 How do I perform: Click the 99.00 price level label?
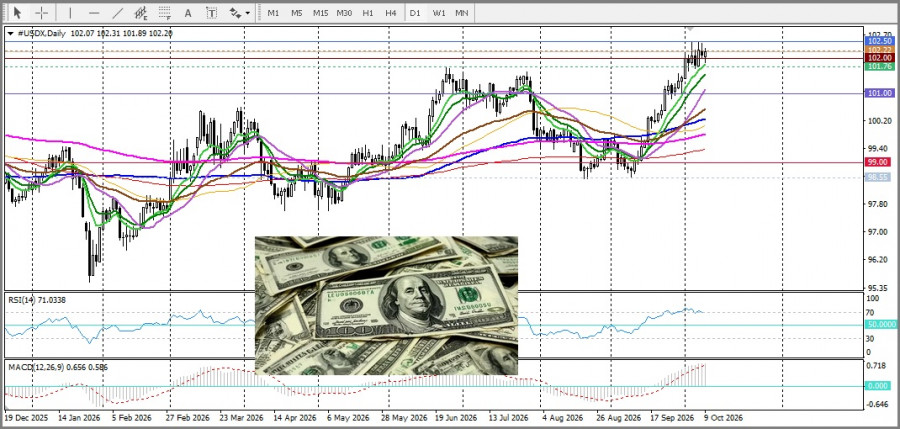coord(879,163)
